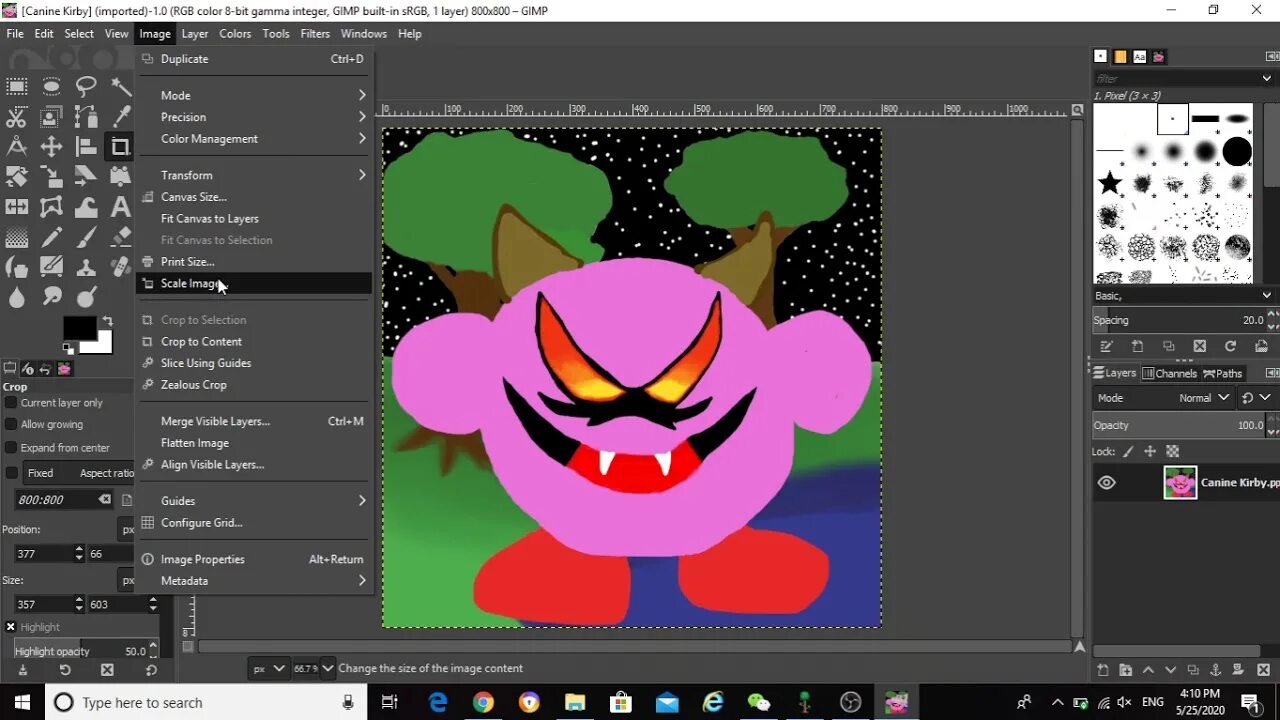Select the Crop tool in toolbox
Viewport: 1280px width, 720px height.
point(120,147)
